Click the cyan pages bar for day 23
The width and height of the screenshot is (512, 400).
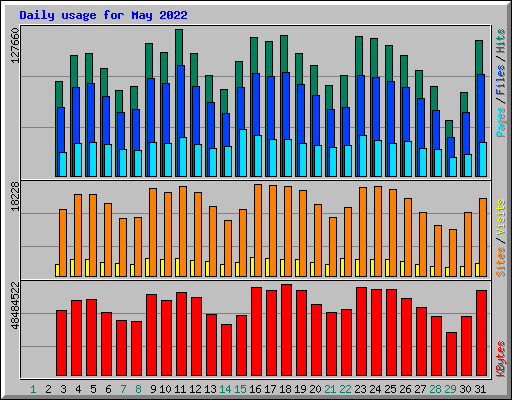pos(363,156)
